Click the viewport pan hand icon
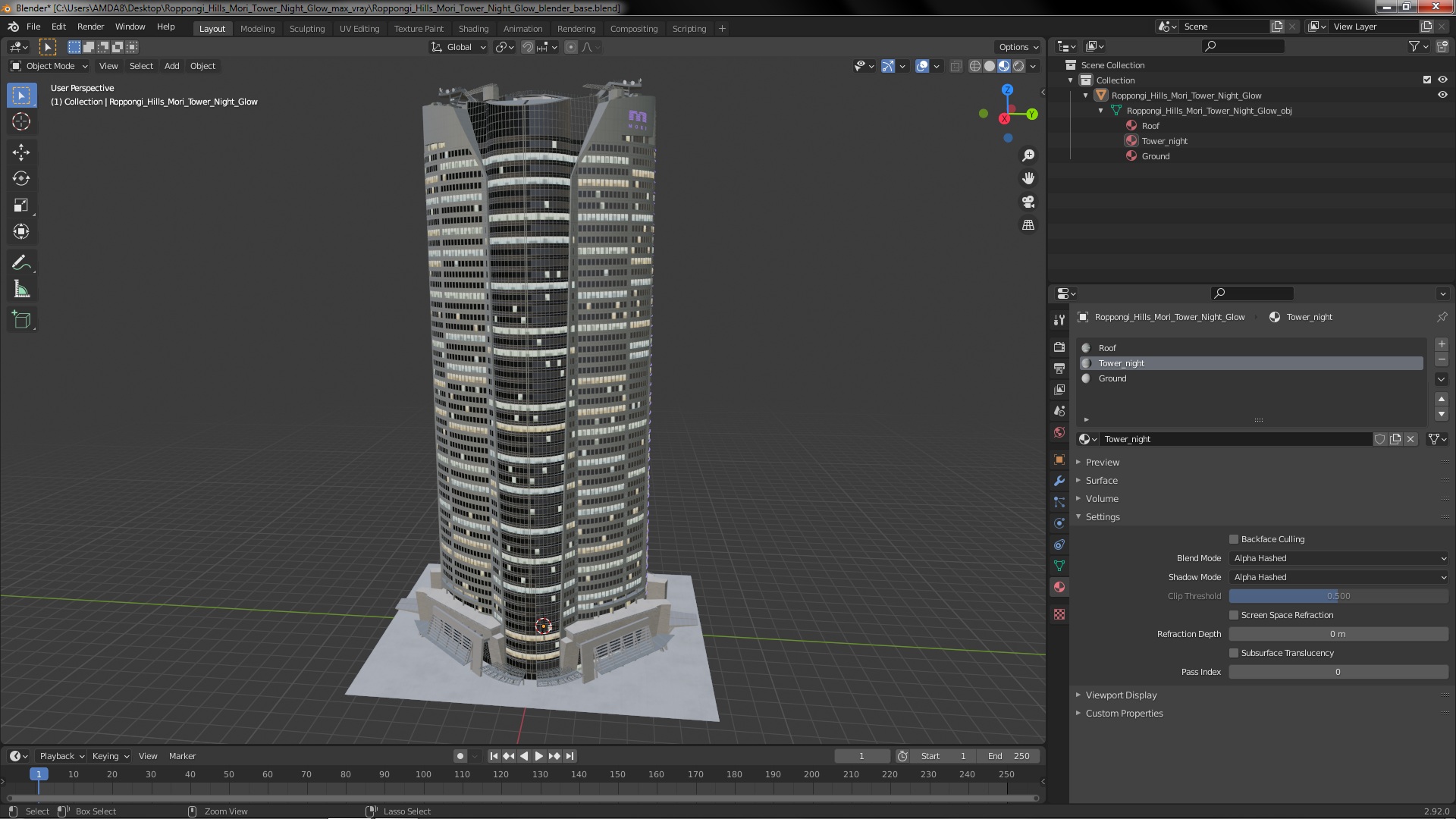This screenshot has width=1456, height=819. click(1028, 178)
